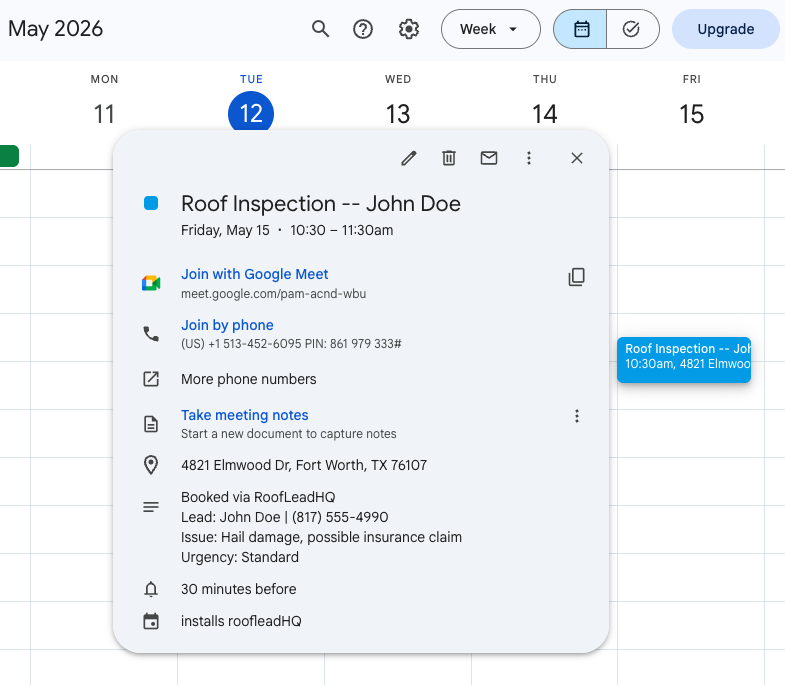This screenshot has width=785, height=685.
Task: Delete event with trash icon
Action: point(449,158)
